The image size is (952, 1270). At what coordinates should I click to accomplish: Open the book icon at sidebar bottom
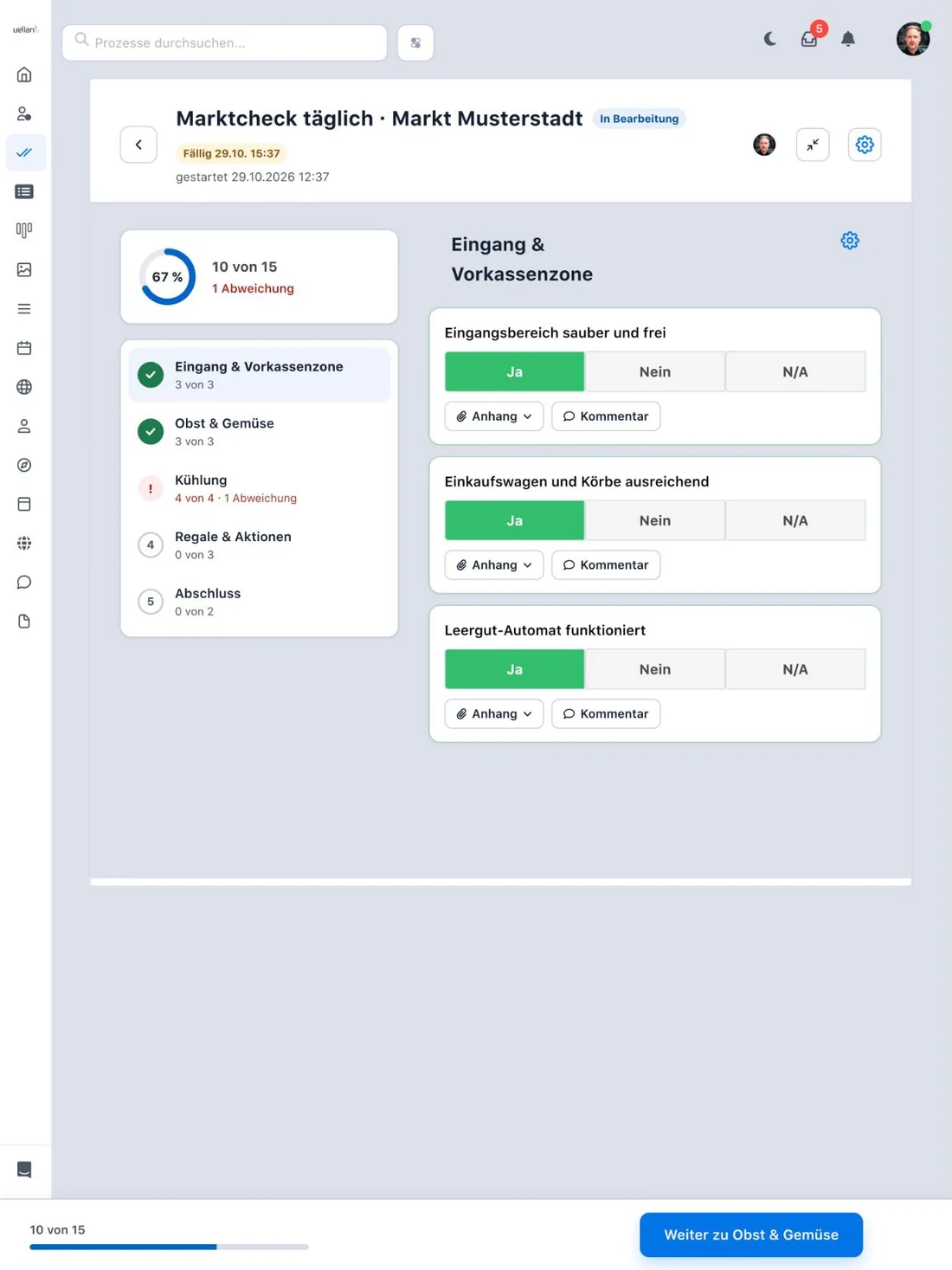24,1170
